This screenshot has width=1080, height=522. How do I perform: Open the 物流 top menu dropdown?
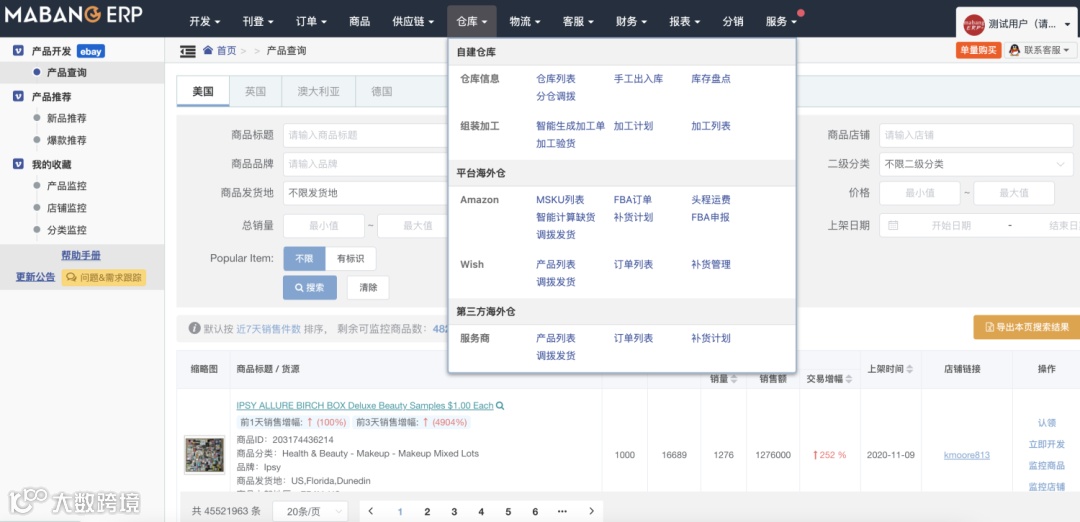(x=525, y=21)
